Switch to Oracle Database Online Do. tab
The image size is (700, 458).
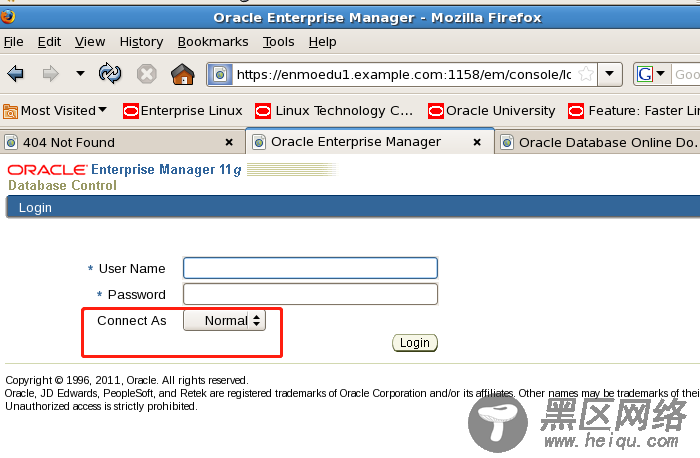(598, 142)
